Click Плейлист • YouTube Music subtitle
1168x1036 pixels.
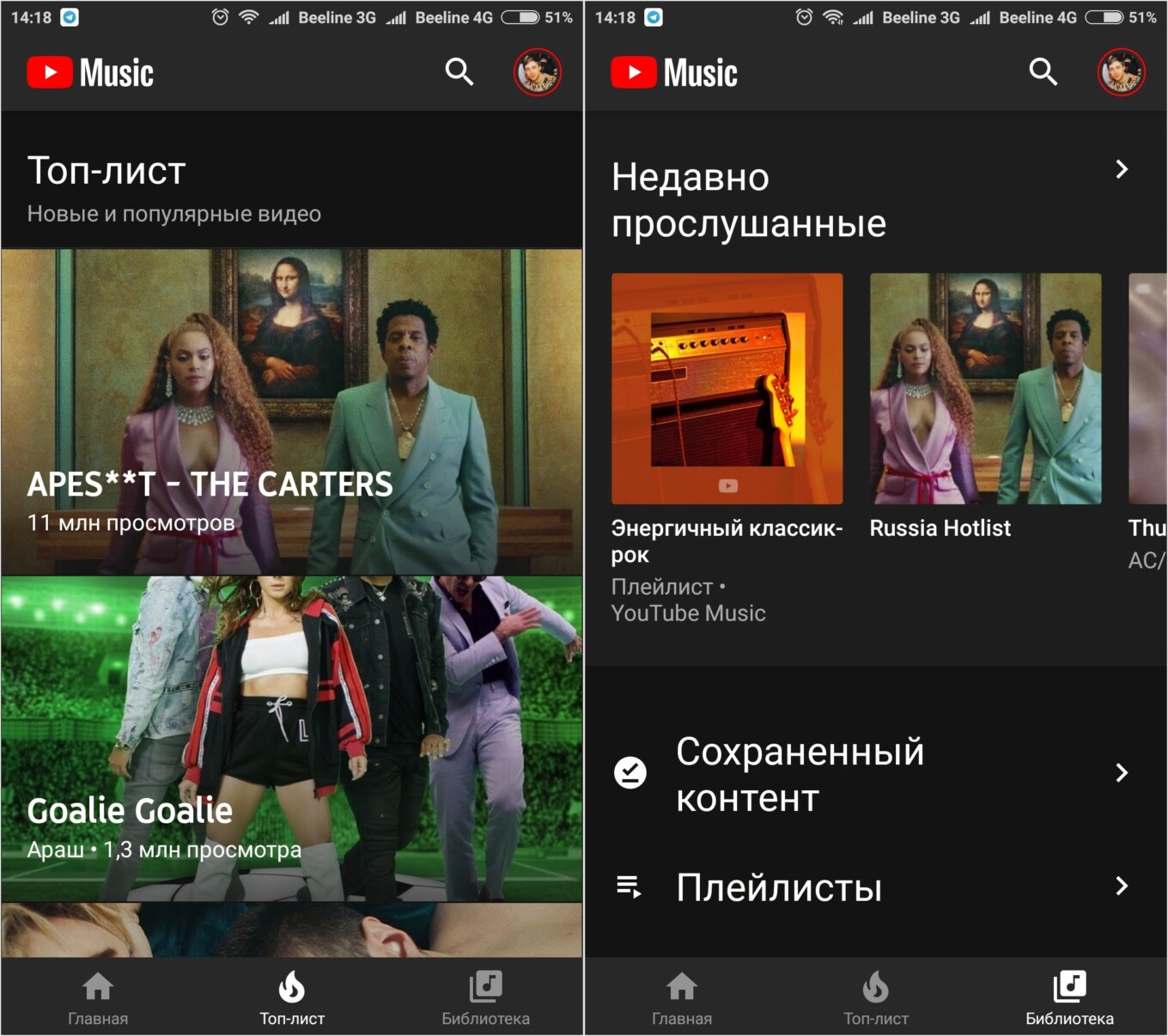[689, 600]
